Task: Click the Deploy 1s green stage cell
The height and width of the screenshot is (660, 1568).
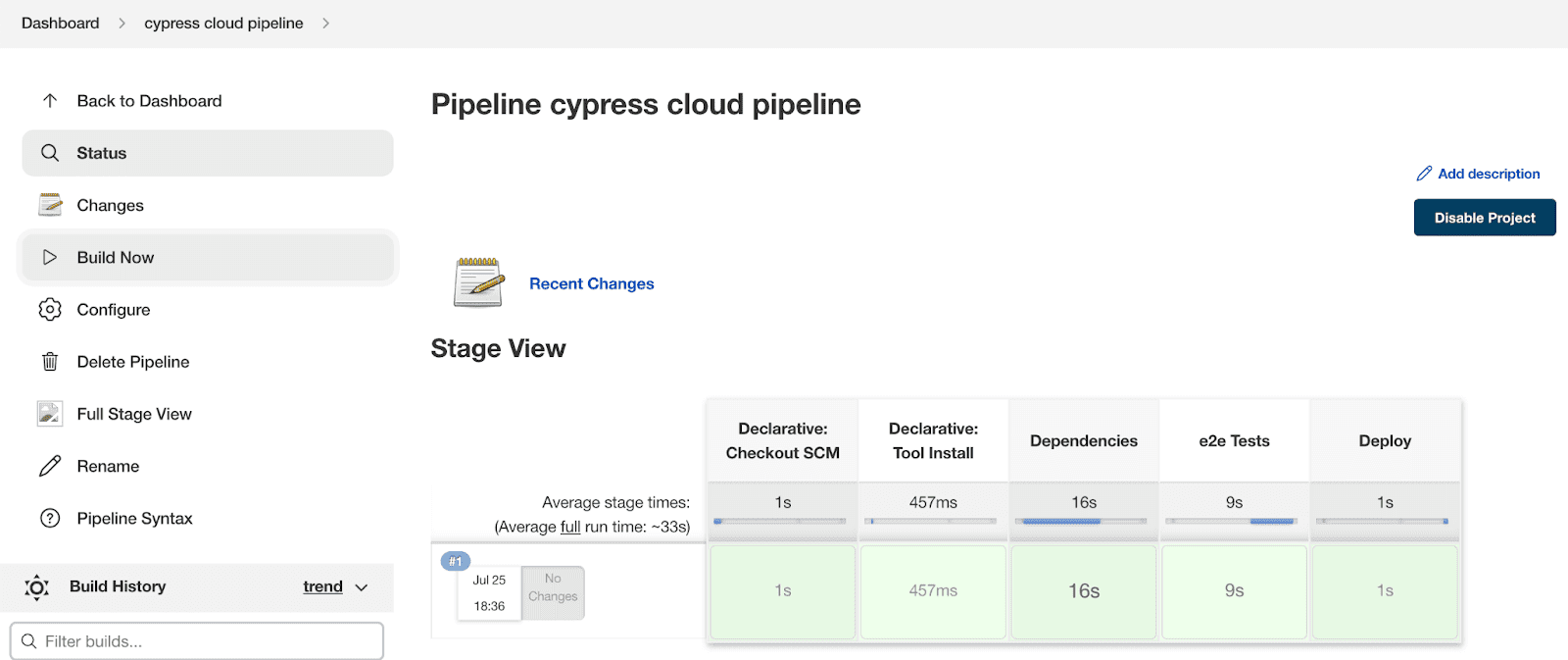Action: [x=1385, y=591]
